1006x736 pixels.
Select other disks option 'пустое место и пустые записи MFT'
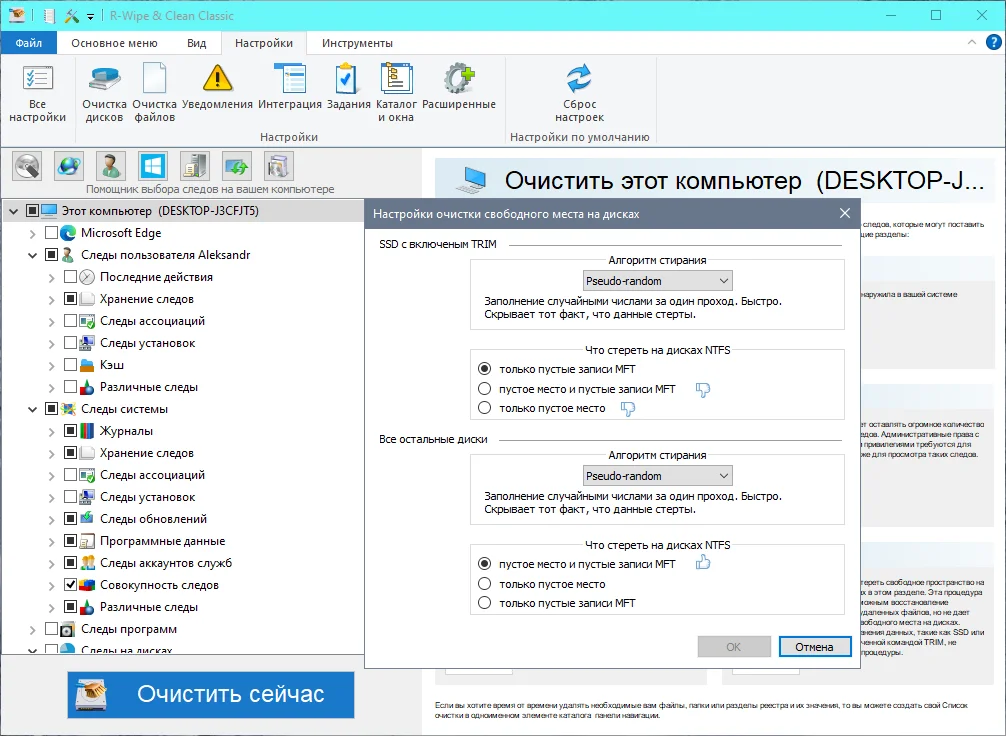484,564
